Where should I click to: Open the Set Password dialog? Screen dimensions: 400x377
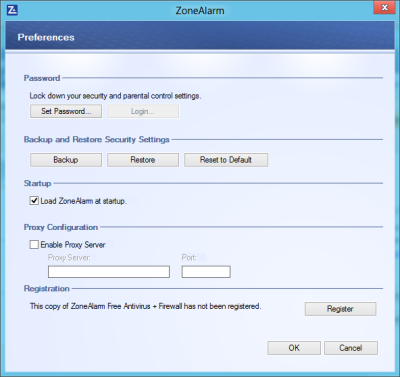[66, 111]
